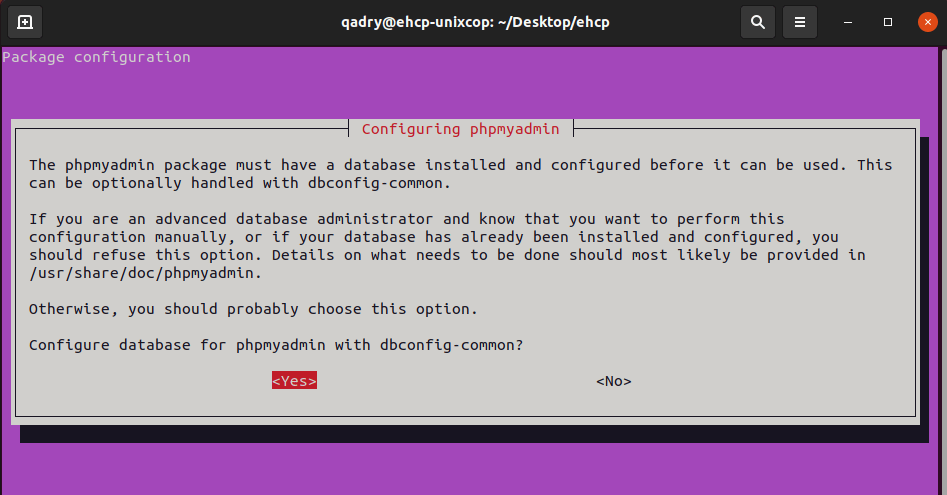Click 'Otherwise, you should probably choose this option.'
The width and height of the screenshot is (947, 495).
point(253,309)
